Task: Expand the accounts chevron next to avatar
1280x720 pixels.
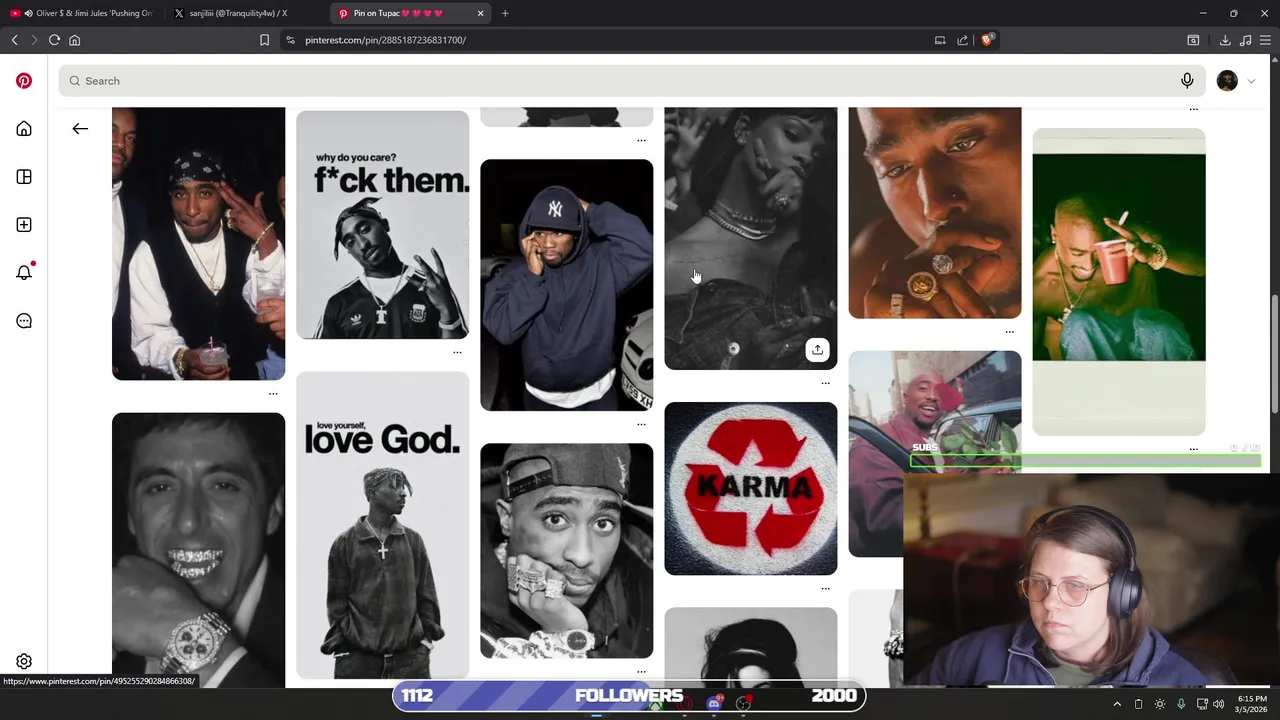Action: [1251, 81]
